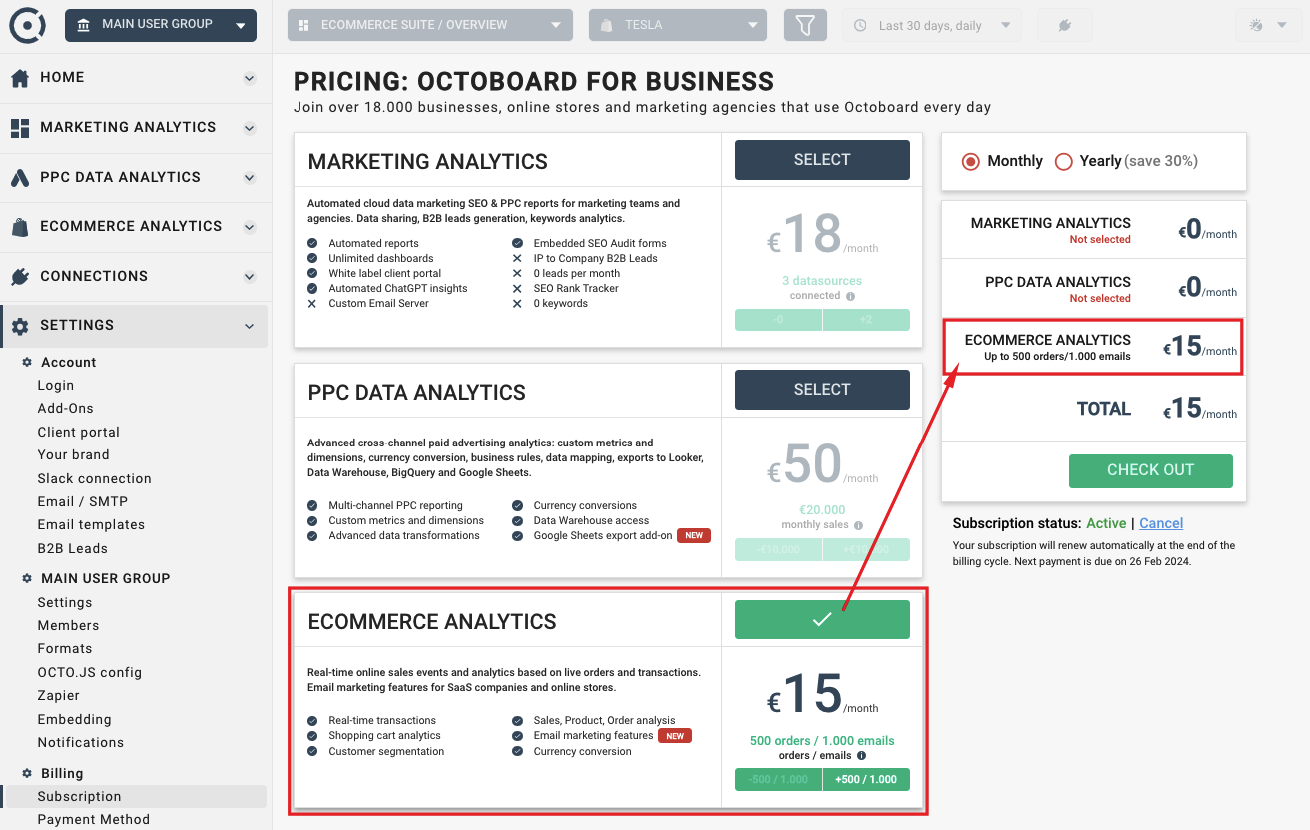Select the PPC Data Analytics plan

(x=822, y=390)
